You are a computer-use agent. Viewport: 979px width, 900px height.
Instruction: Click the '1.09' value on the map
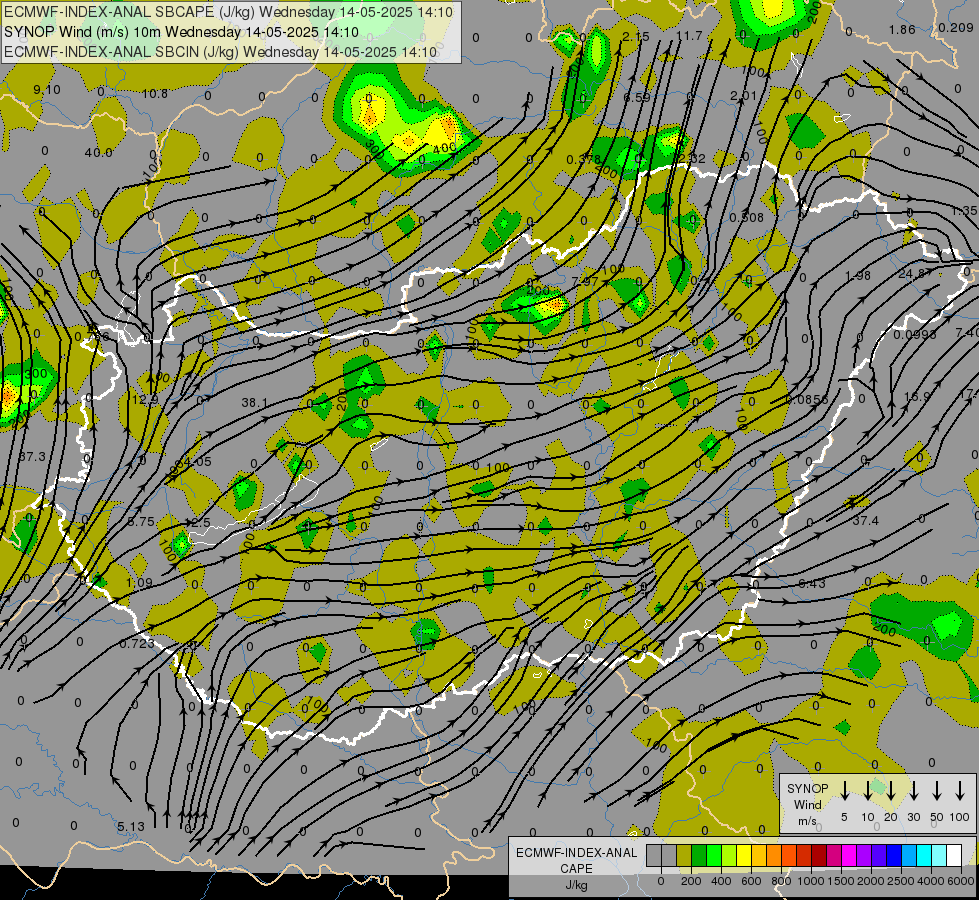[x=139, y=583]
